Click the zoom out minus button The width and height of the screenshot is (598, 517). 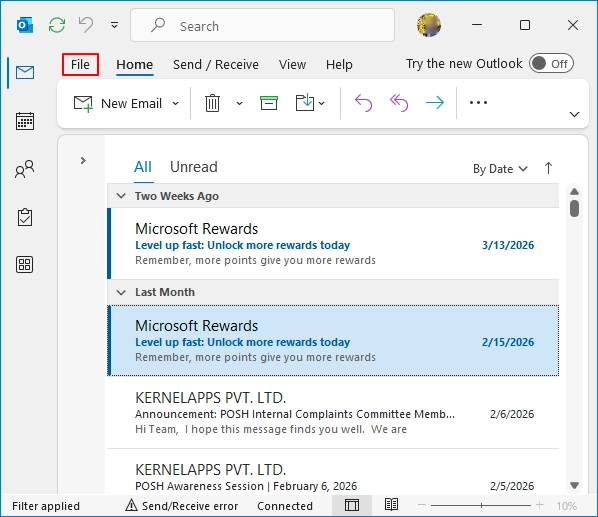[421, 505]
